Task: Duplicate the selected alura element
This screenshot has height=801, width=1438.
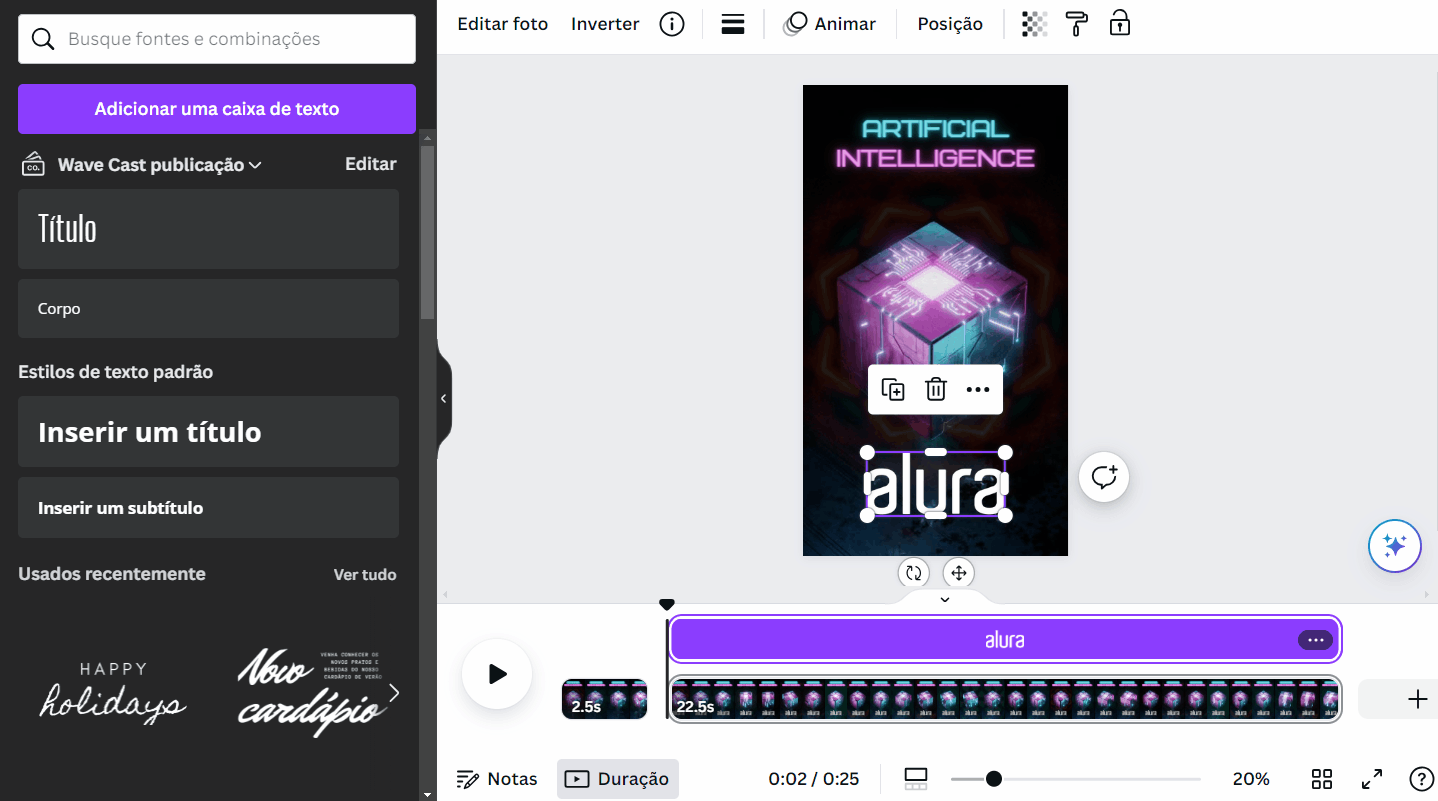Action: pos(893,390)
